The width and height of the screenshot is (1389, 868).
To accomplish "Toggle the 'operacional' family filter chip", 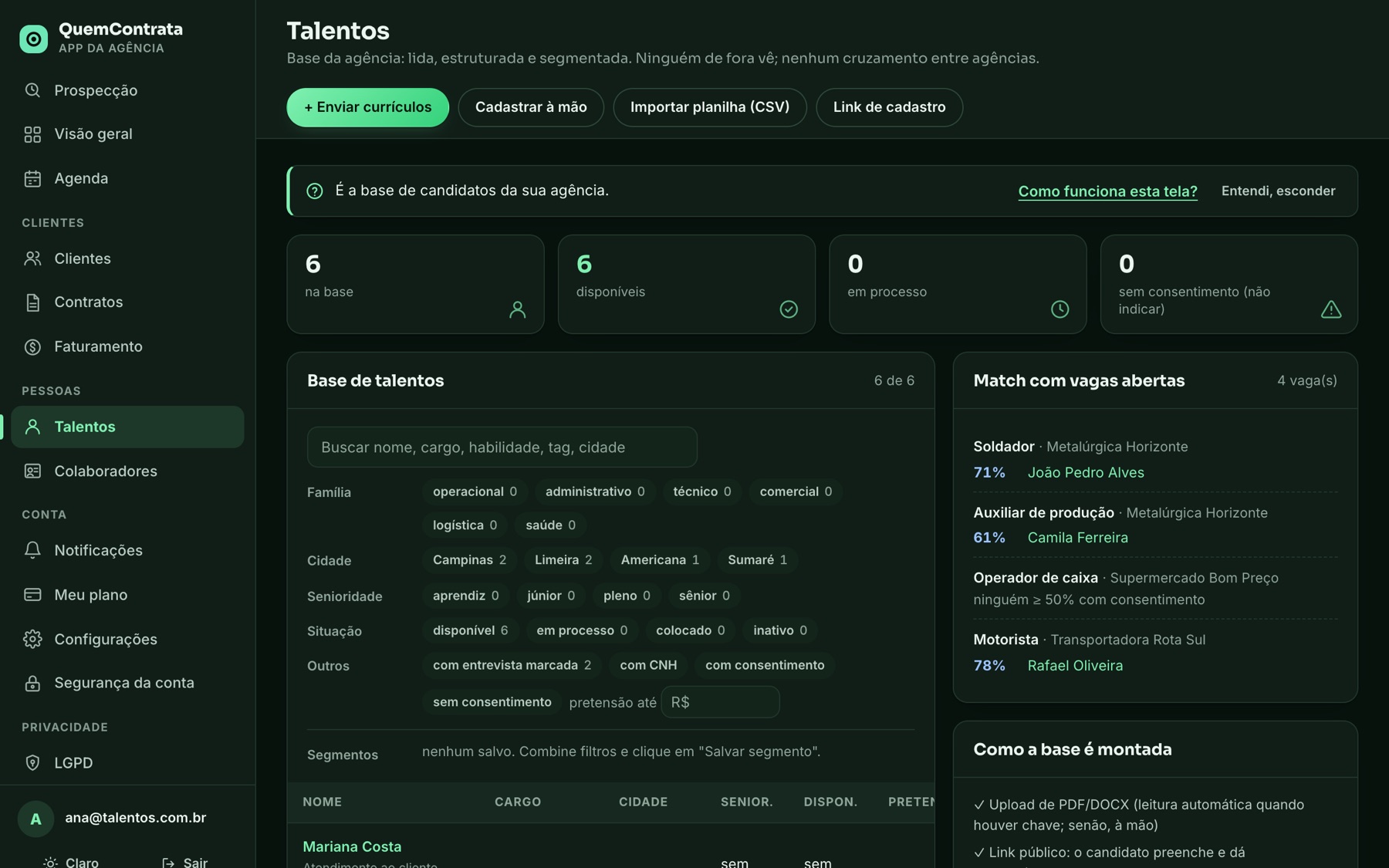I will pos(475,491).
